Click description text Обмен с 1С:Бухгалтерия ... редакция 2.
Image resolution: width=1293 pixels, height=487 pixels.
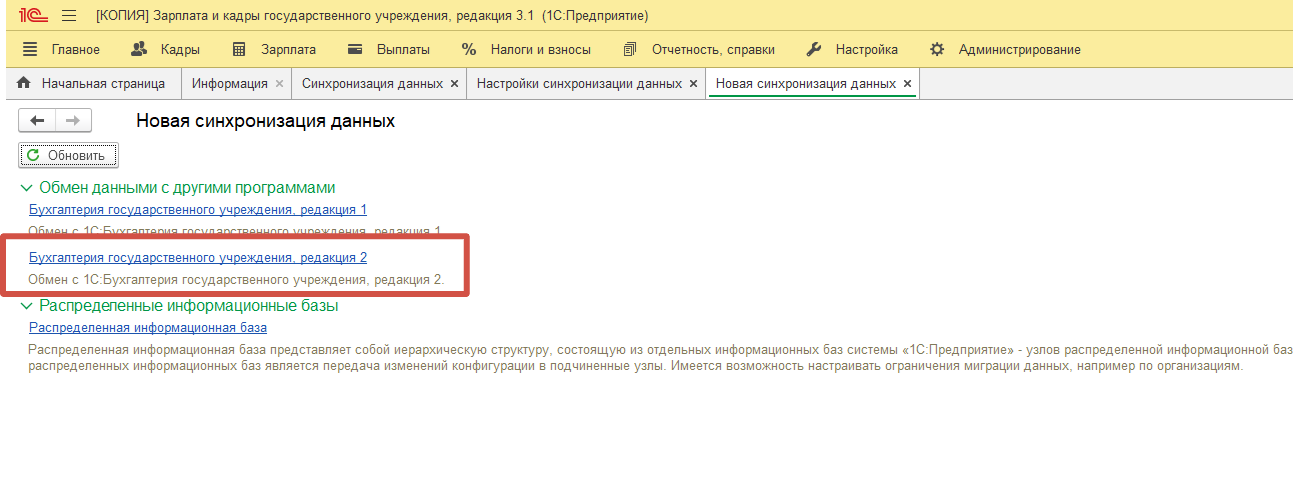click(x=236, y=279)
